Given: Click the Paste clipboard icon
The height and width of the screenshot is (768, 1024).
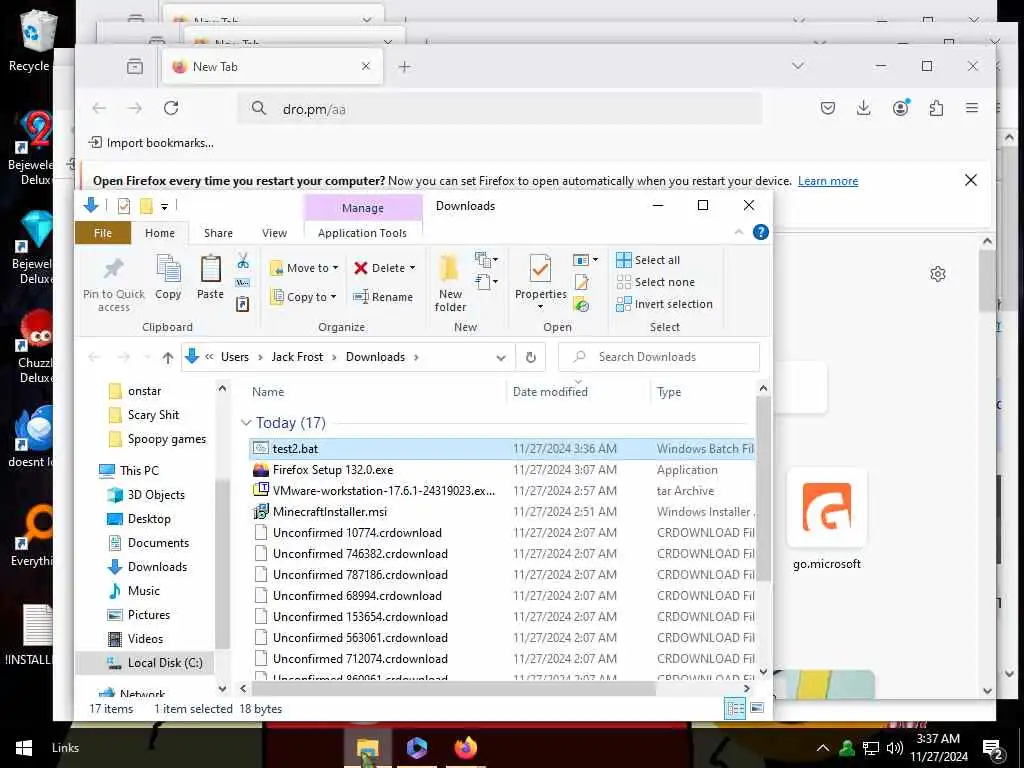Looking at the screenshot, I should 210,269.
